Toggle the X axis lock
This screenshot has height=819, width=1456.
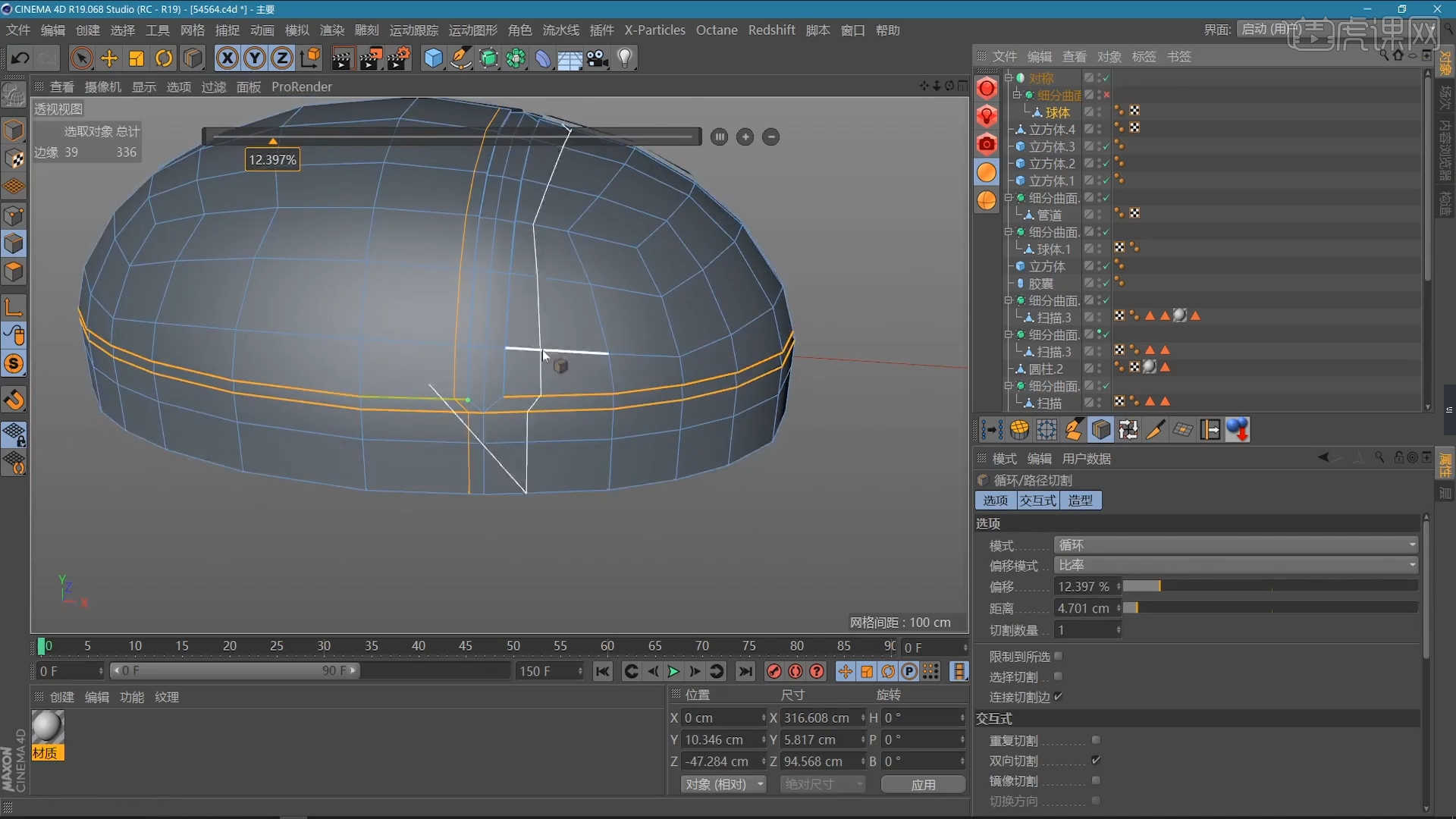tap(227, 58)
